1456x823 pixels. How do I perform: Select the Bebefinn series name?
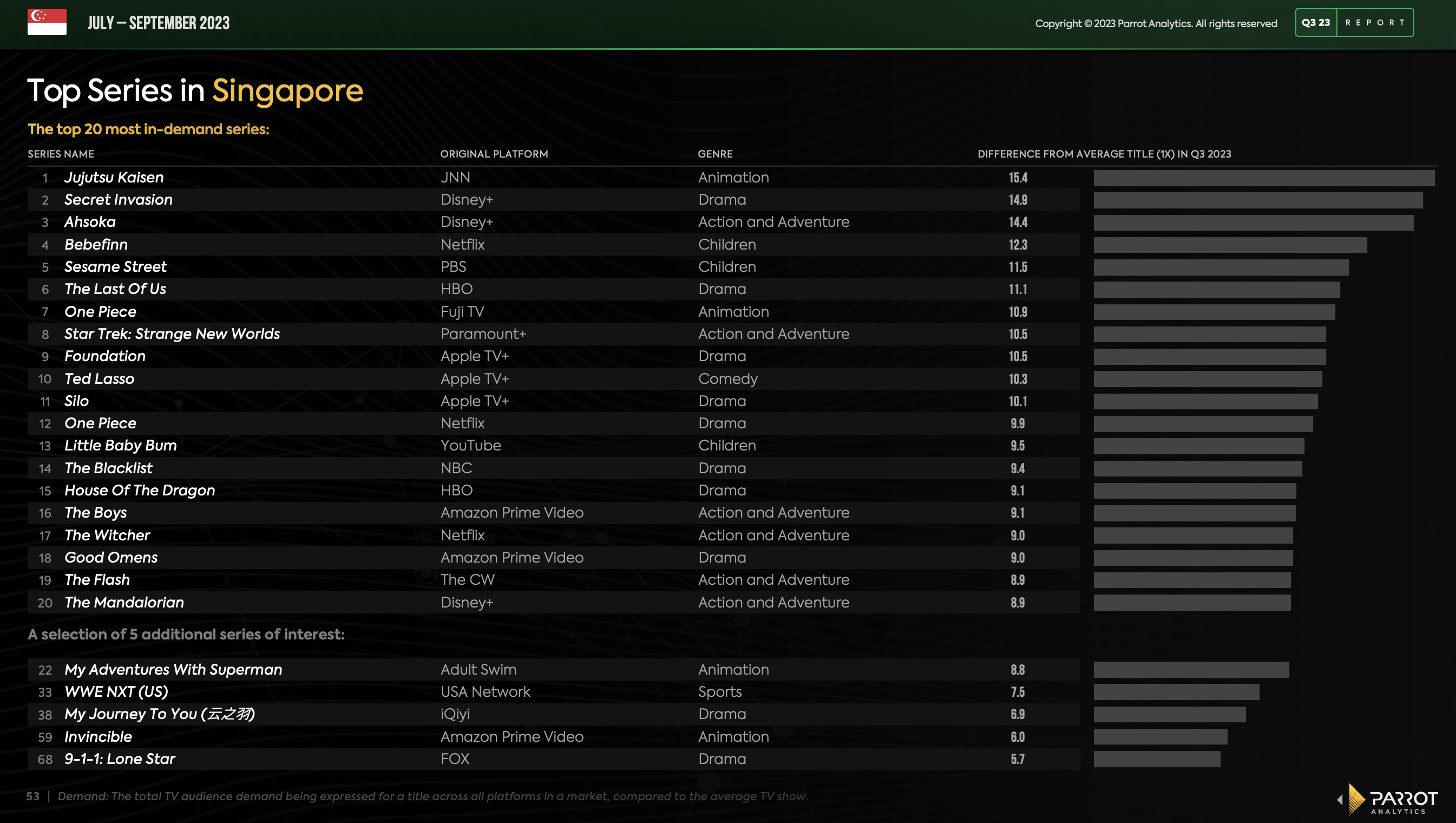[96, 244]
